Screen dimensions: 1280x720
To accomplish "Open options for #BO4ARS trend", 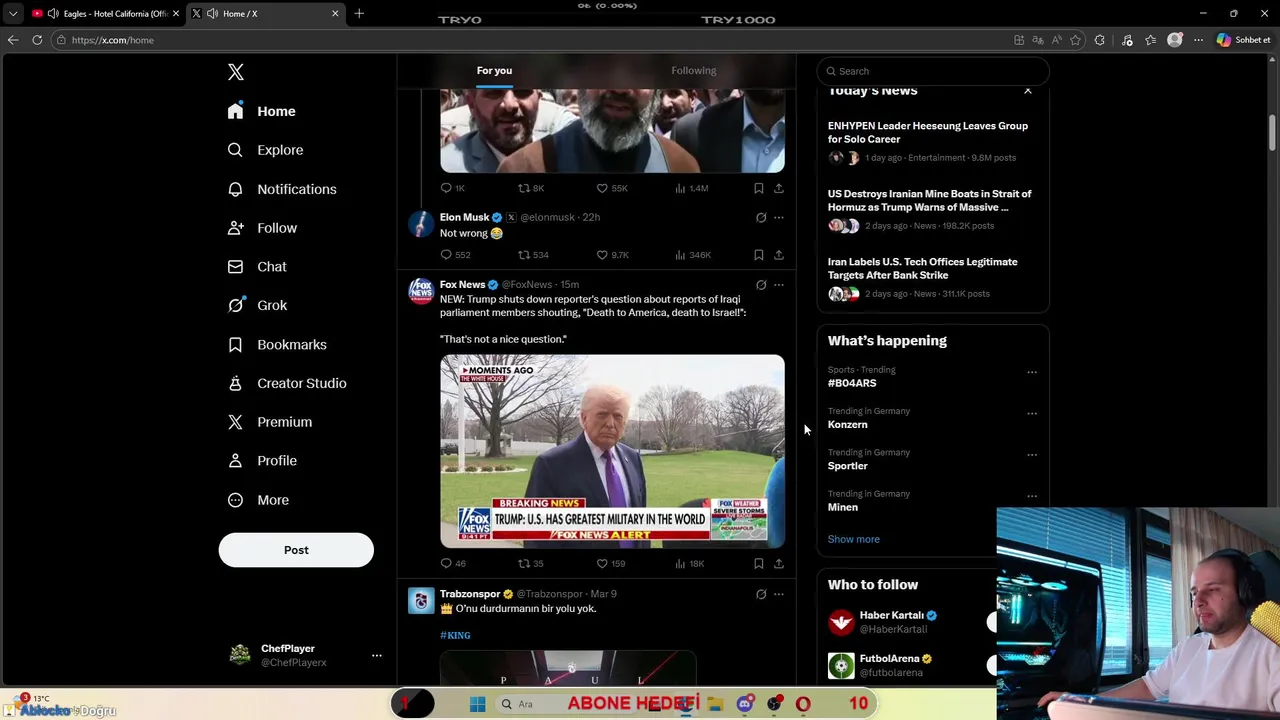I will click(1032, 372).
